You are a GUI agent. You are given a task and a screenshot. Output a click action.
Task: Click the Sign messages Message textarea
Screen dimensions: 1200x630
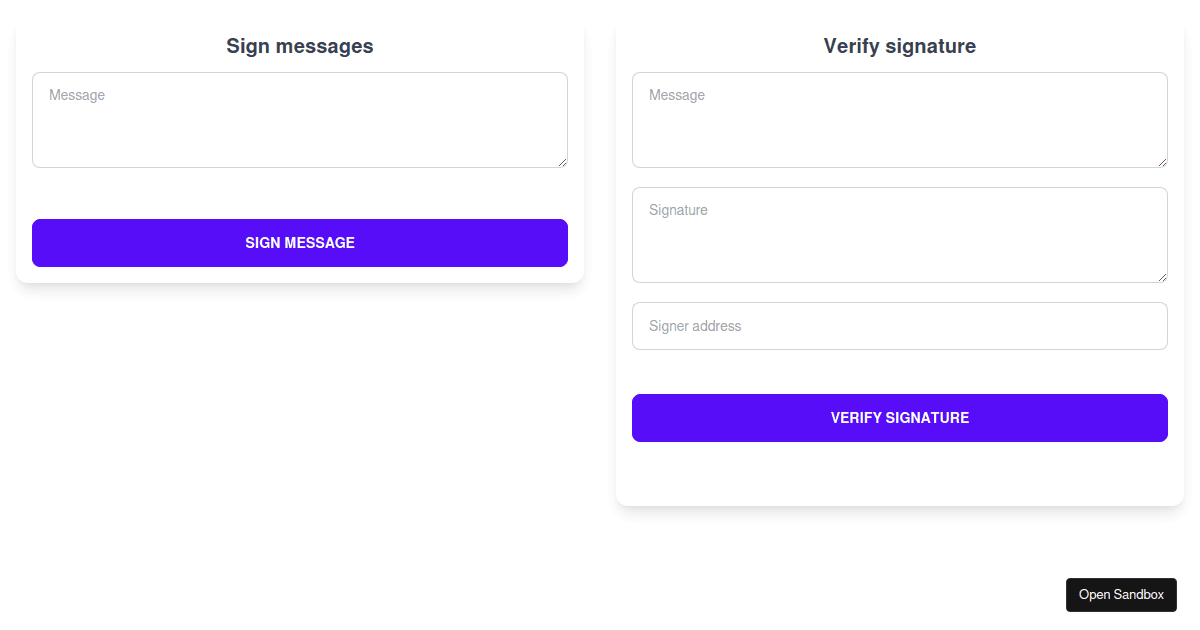tap(300, 119)
